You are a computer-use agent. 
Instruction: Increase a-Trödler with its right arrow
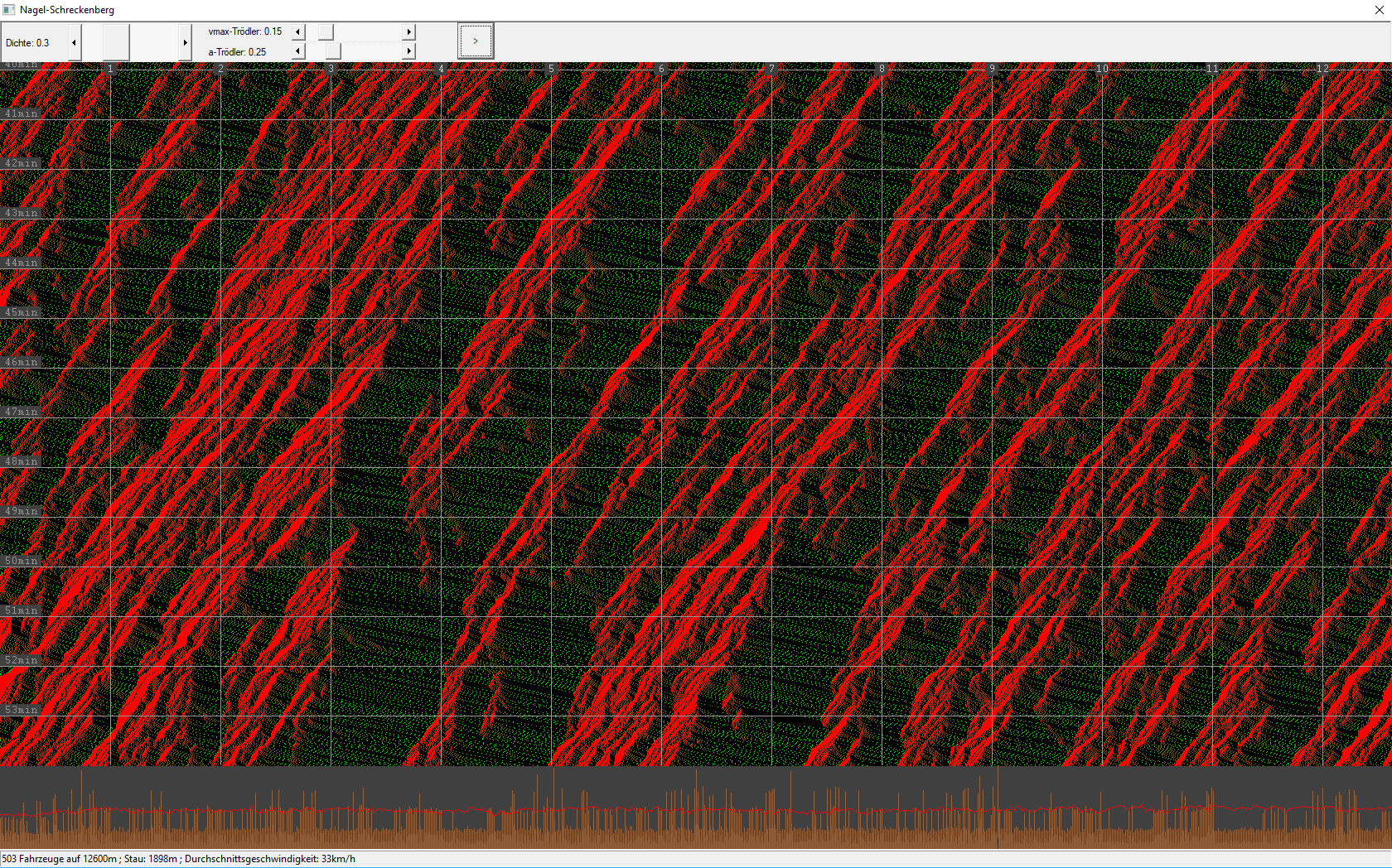[x=408, y=51]
